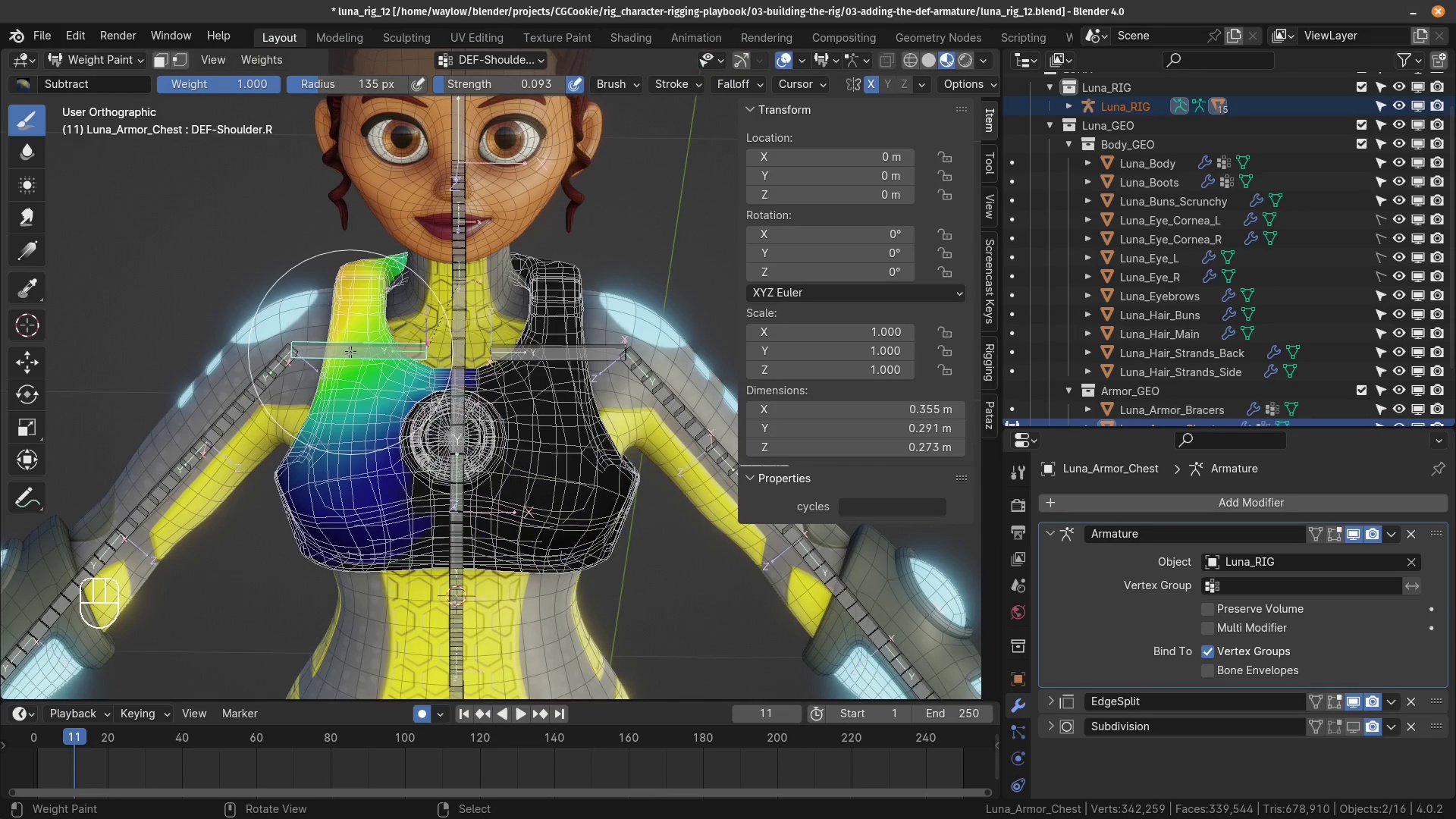Expand the Subdivision modifier

point(1050,726)
